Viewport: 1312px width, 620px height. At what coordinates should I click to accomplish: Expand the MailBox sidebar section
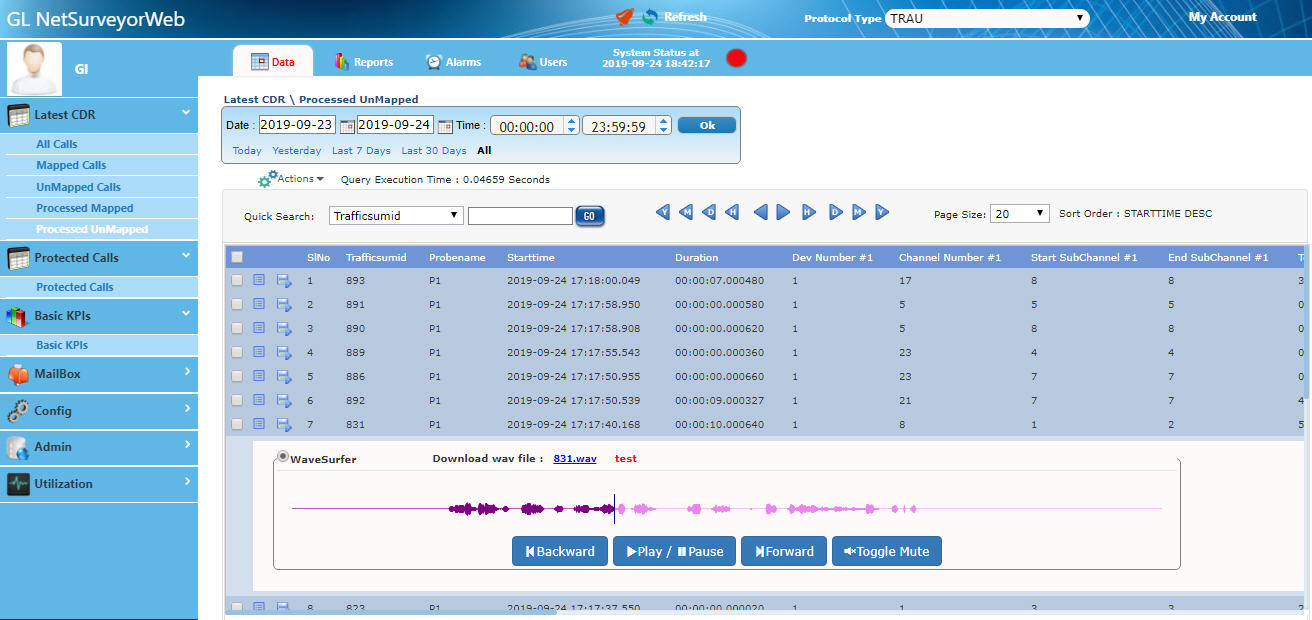(98, 374)
